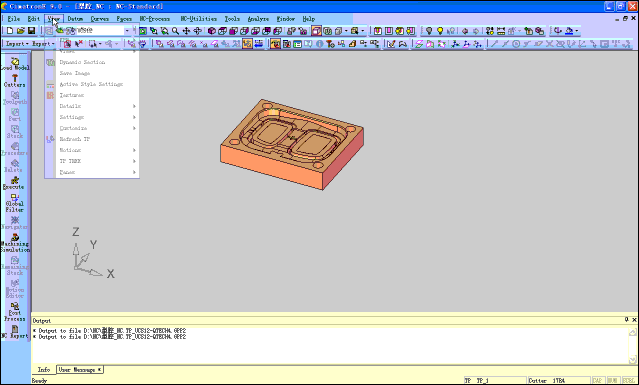The height and width of the screenshot is (385, 639).
Task: Expand the TP TREE submenu
Action: (97, 161)
